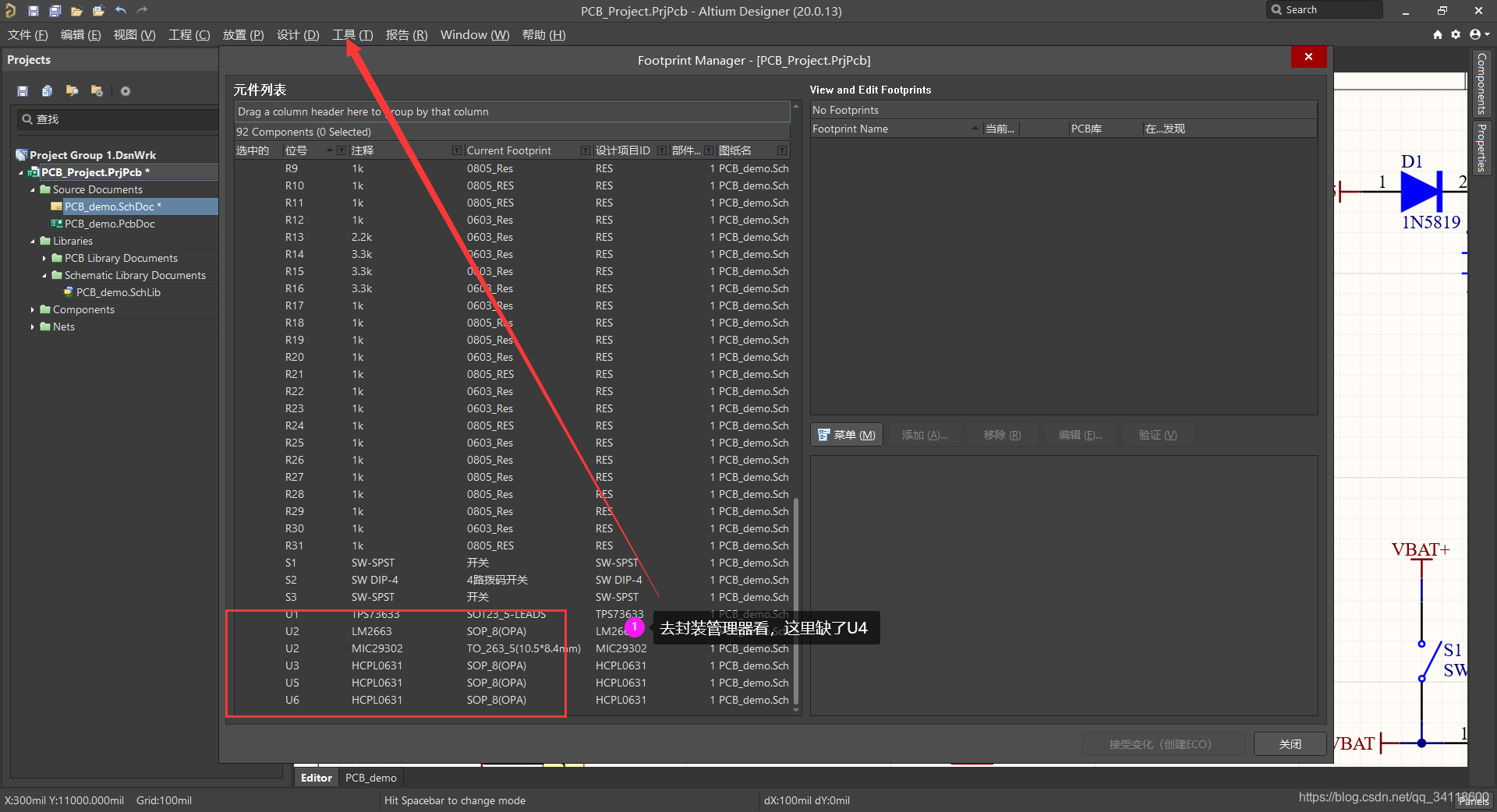The width and height of the screenshot is (1497, 812).
Task: Expand the Components tree node
Action: coord(33,309)
